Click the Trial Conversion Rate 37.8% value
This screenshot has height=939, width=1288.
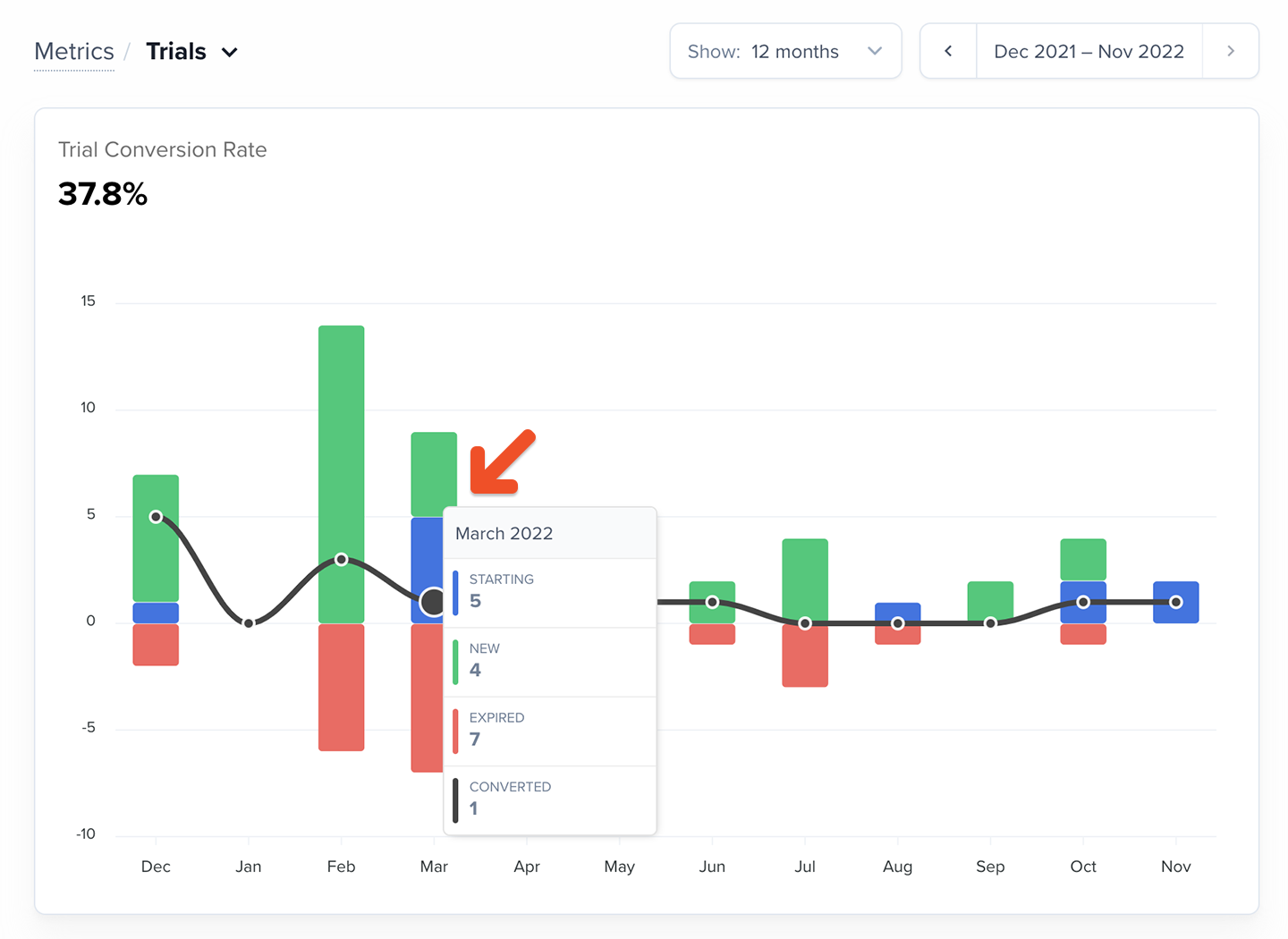(x=103, y=194)
